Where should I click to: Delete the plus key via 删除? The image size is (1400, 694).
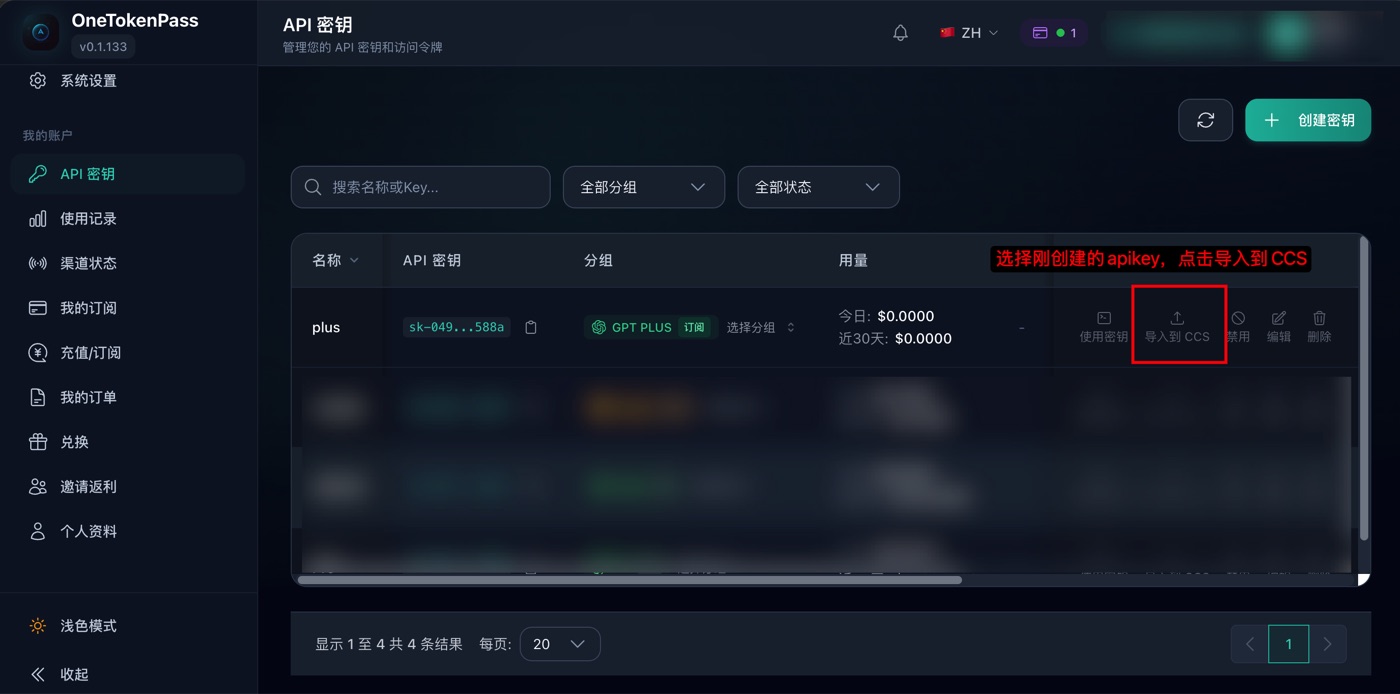[x=1319, y=327]
